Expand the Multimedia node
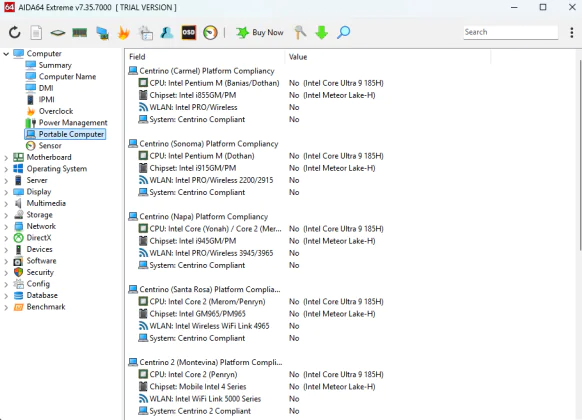Screen dimensions: 582x420 (x=6, y=204)
